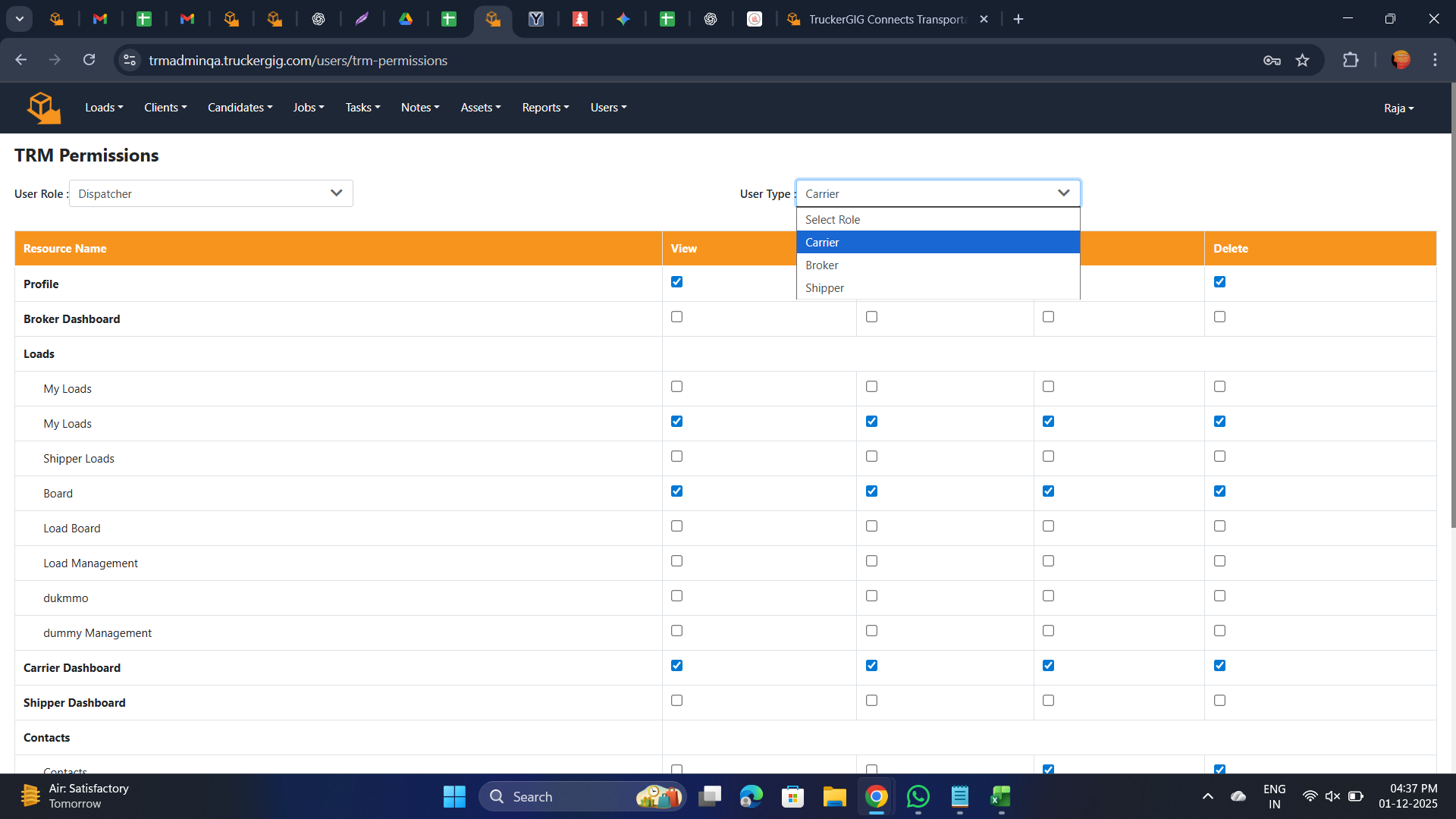Open the Loads navigation menu
This screenshot has height=819, width=1456.
[104, 108]
